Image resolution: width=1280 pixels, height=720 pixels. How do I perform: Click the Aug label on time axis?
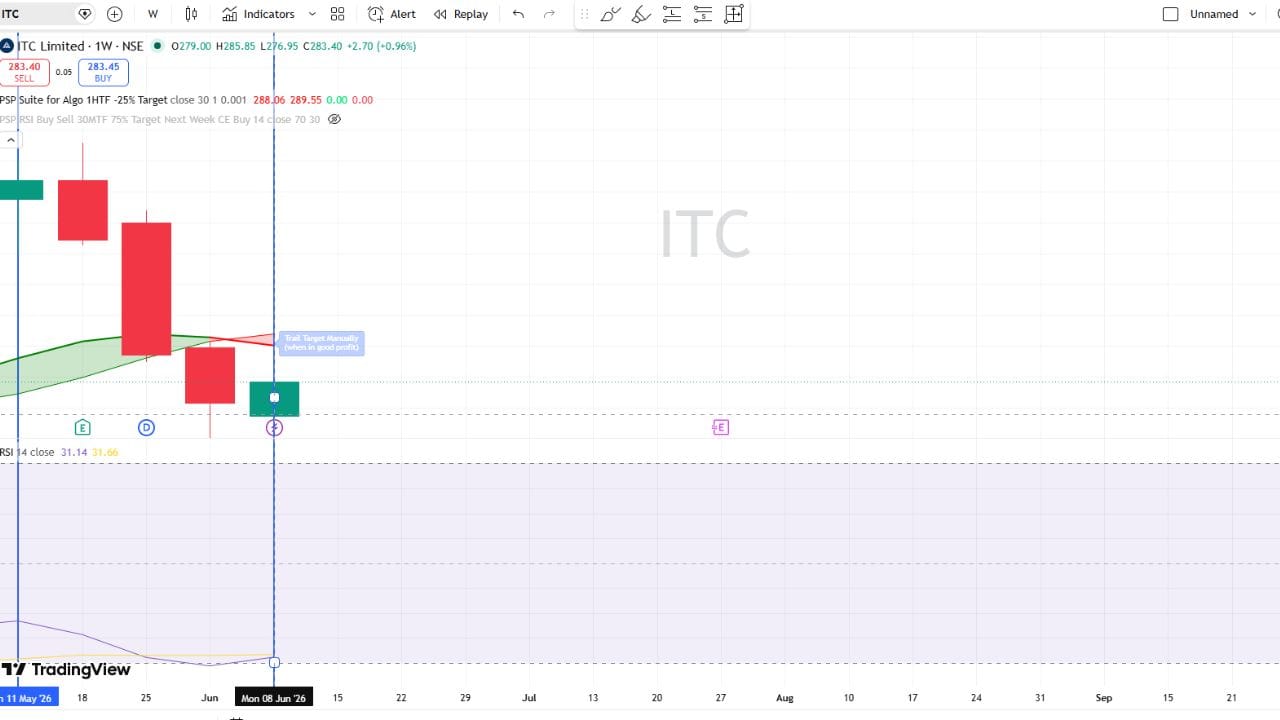785,698
